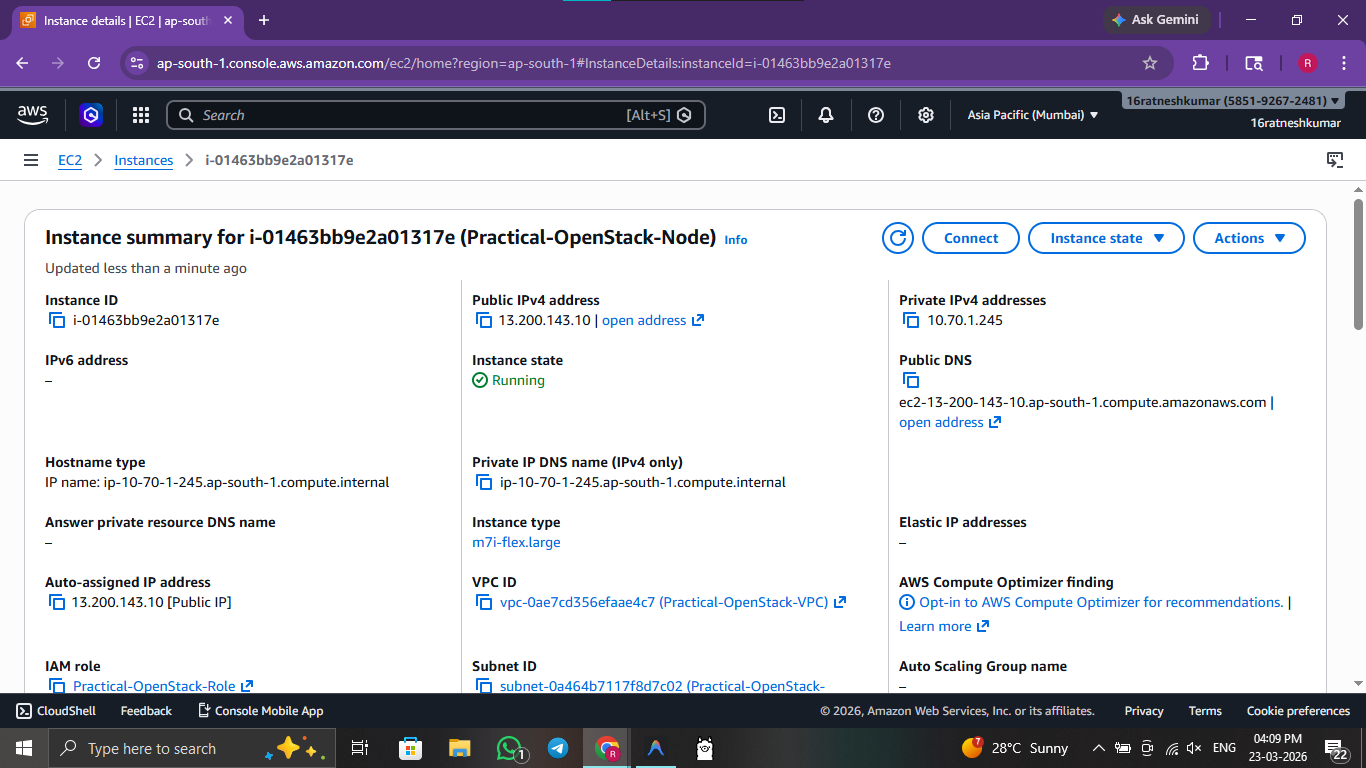Copy the VPC ID
1366x768 pixels.
[x=484, y=602]
